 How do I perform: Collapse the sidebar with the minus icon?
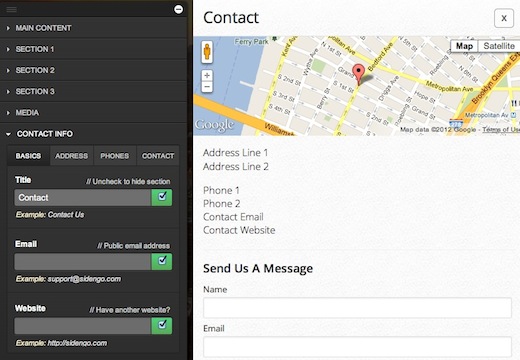[179, 9]
